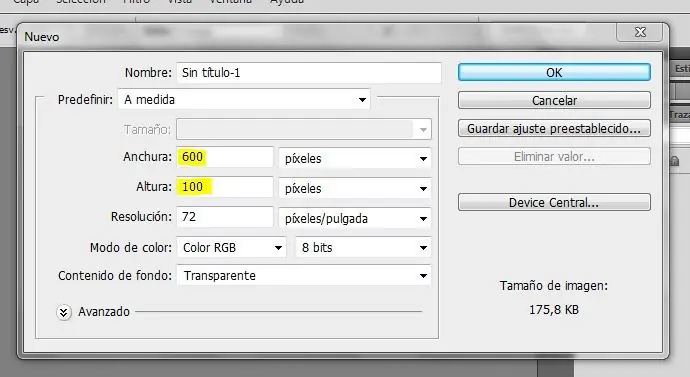The image size is (690, 377).
Task: Click the Resolución field with 72
Action: tap(225, 217)
